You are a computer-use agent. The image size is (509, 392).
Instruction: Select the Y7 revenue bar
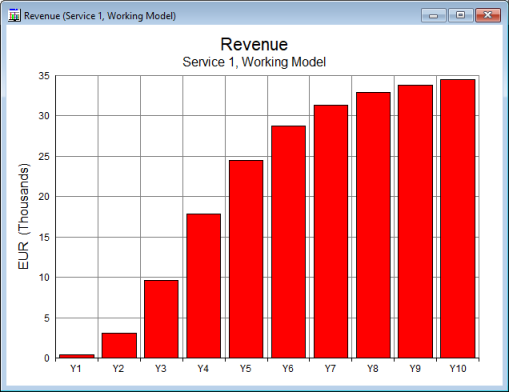click(331, 232)
